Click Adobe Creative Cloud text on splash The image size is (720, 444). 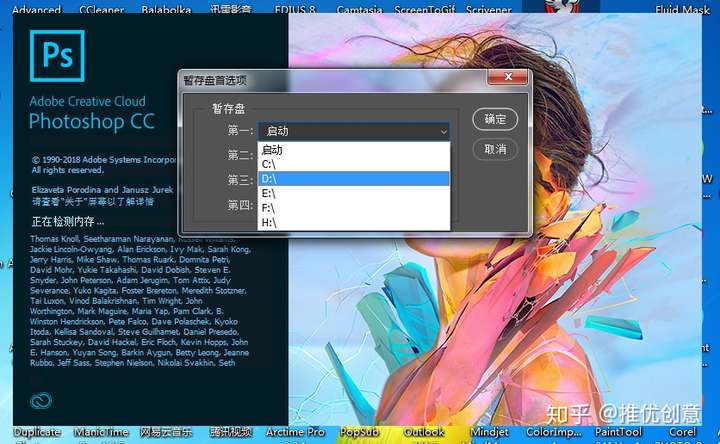pyautogui.click(x=87, y=101)
